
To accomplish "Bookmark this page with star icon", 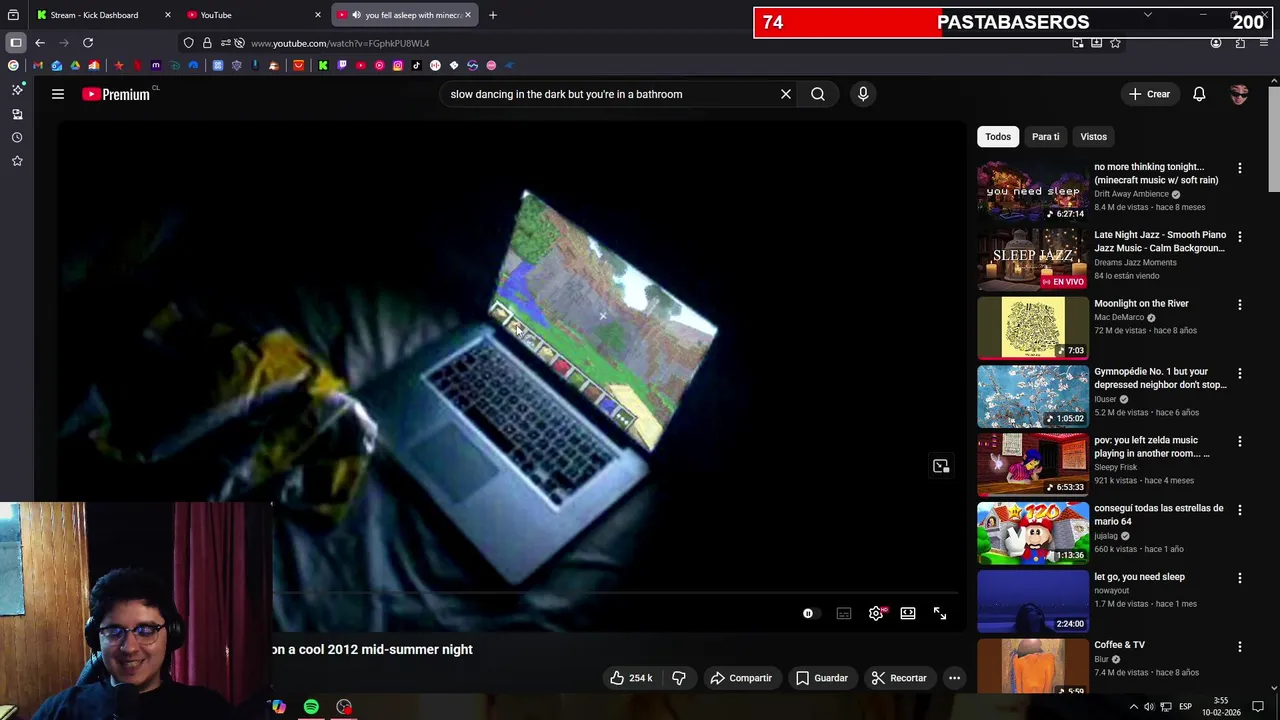I will tap(1116, 43).
